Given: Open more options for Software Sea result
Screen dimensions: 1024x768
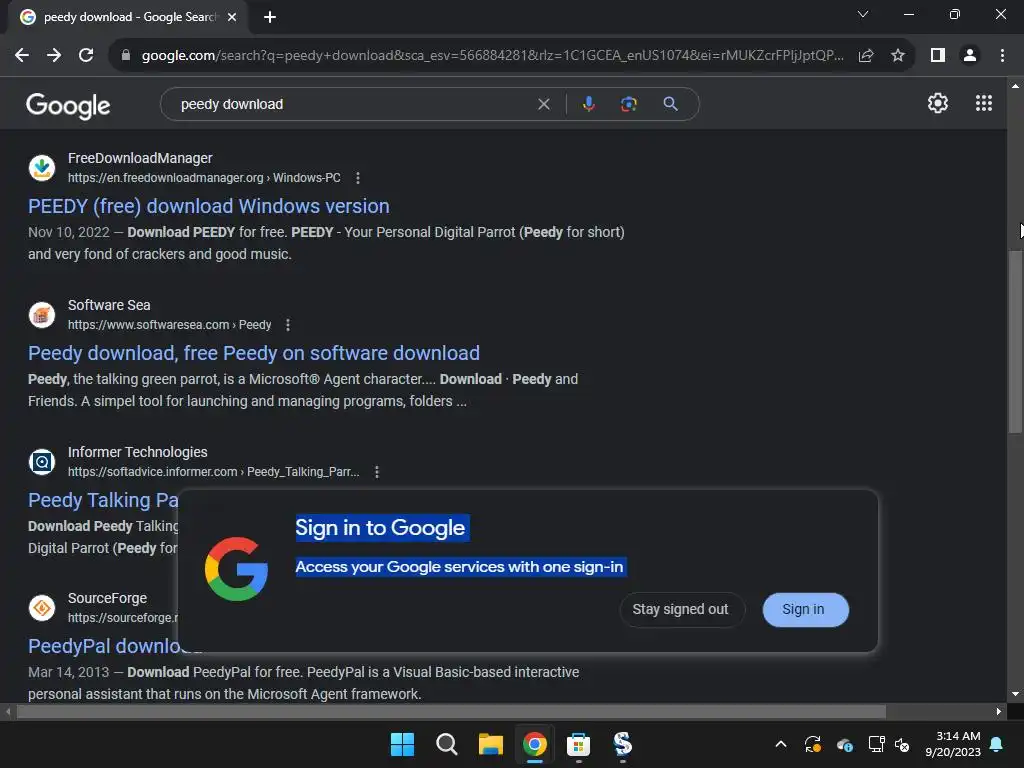Looking at the screenshot, I should (287, 325).
